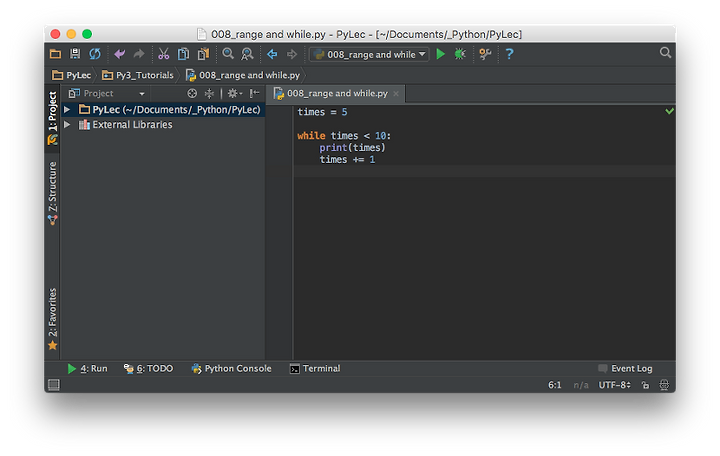Screen dimensions: 720x456
Task: Toggle the 1: Project side tab
Action: 53,118
